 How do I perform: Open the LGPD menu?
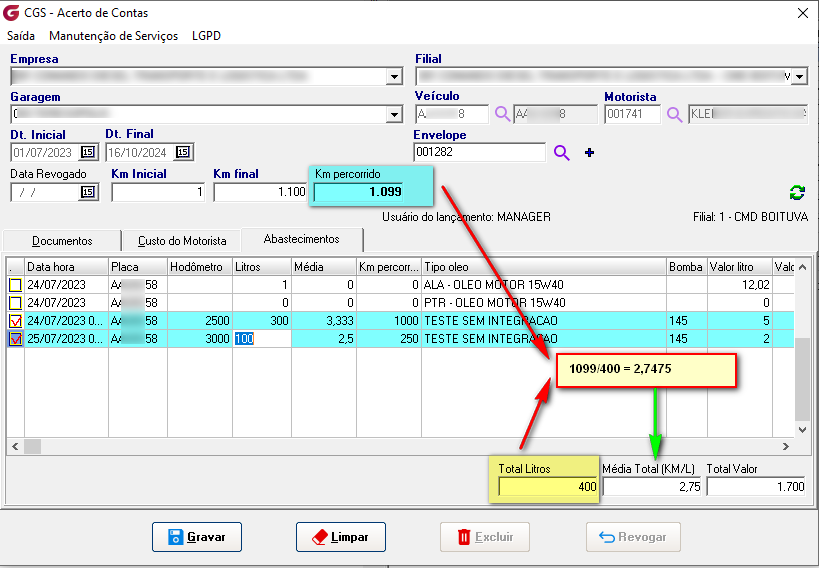206,36
